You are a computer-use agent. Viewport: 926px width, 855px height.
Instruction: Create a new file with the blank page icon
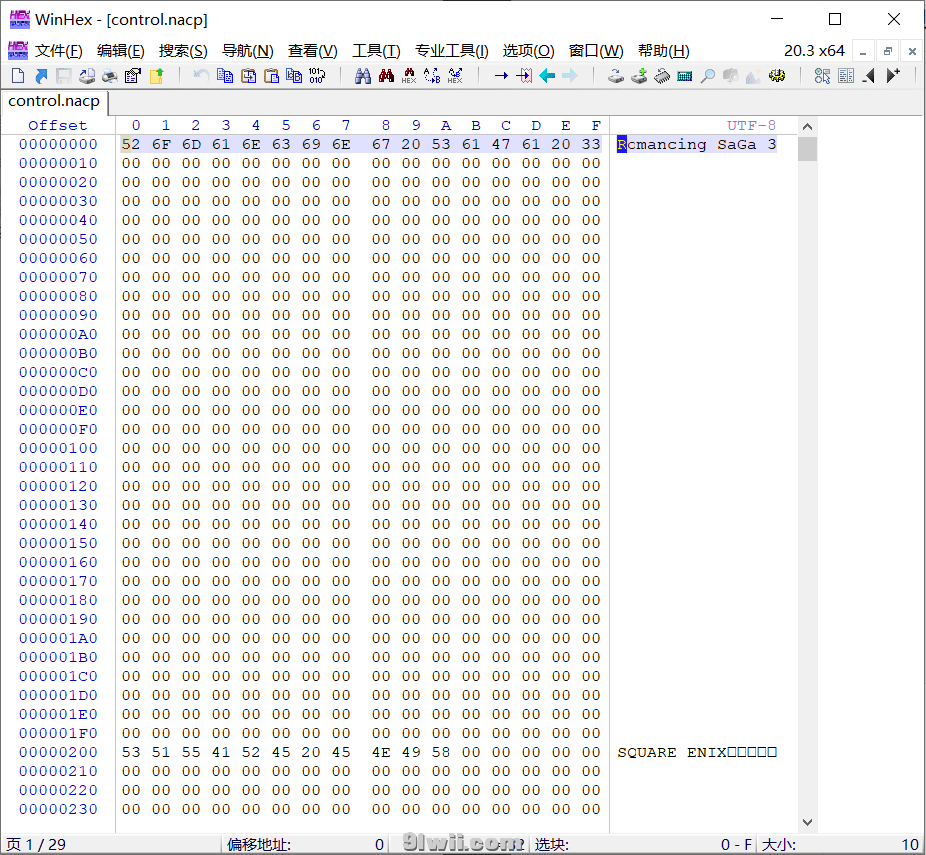coord(18,76)
